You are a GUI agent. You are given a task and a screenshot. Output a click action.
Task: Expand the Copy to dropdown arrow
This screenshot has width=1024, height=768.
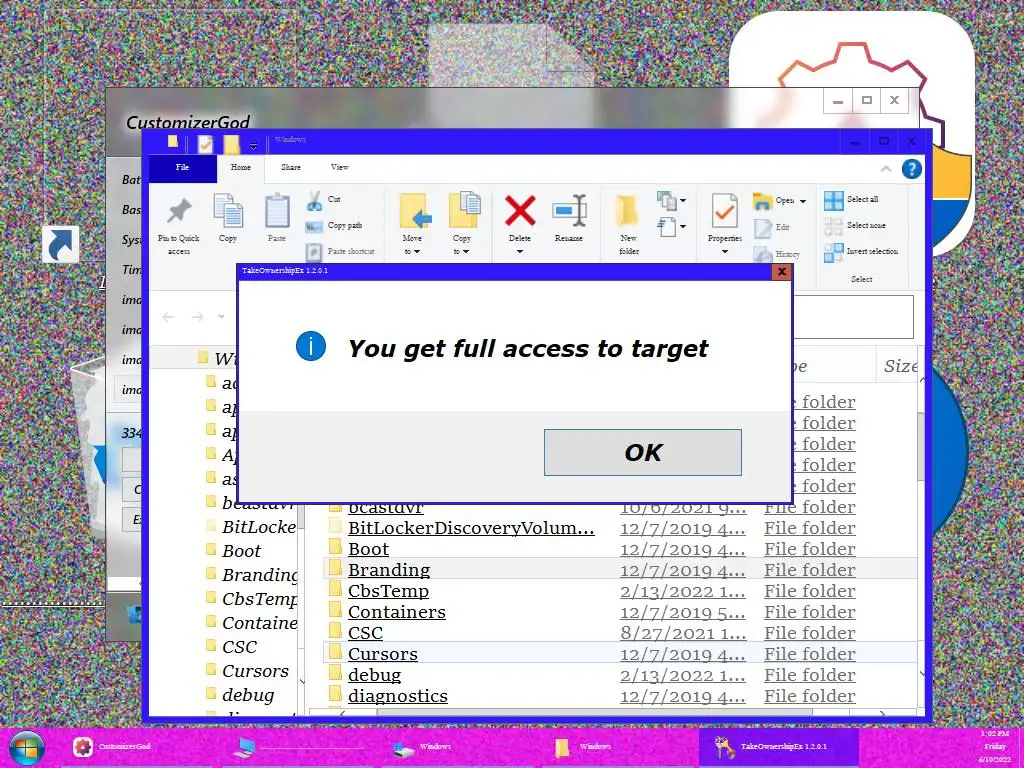click(x=466, y=252)
